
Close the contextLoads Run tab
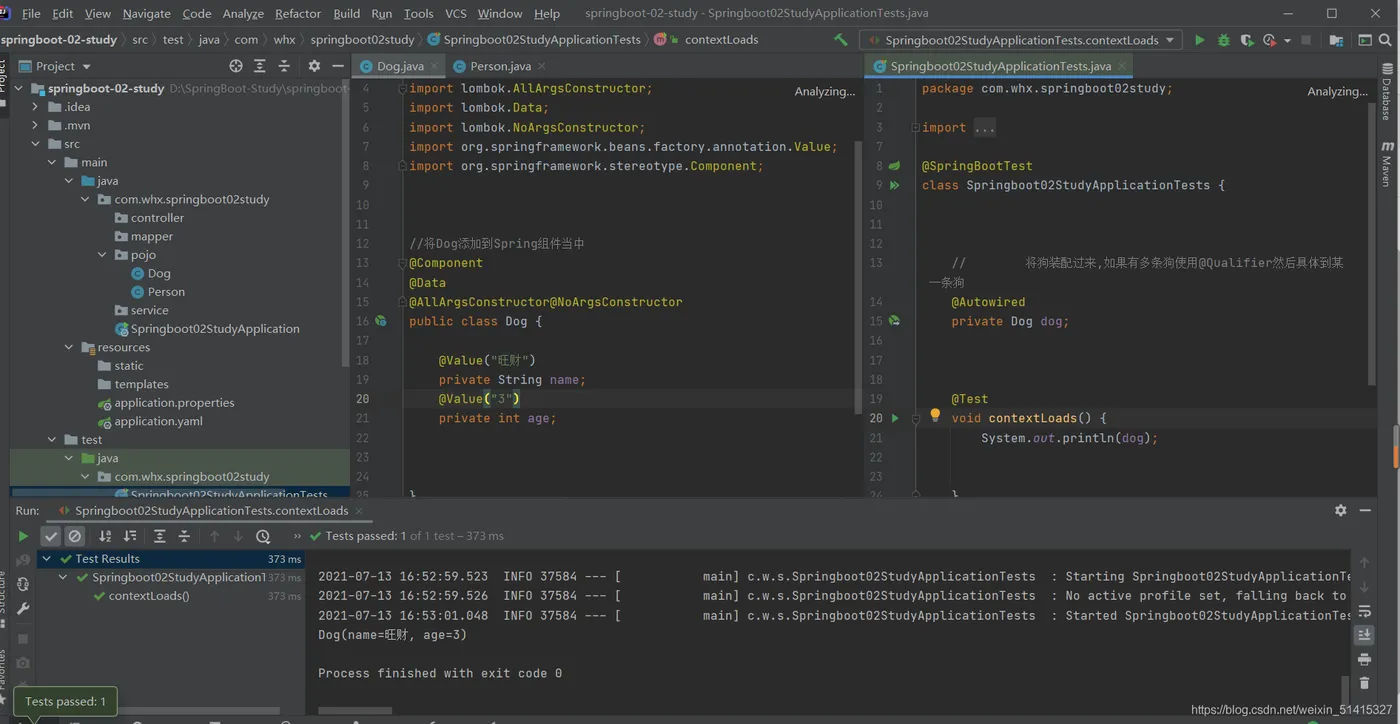click(358, 510)
